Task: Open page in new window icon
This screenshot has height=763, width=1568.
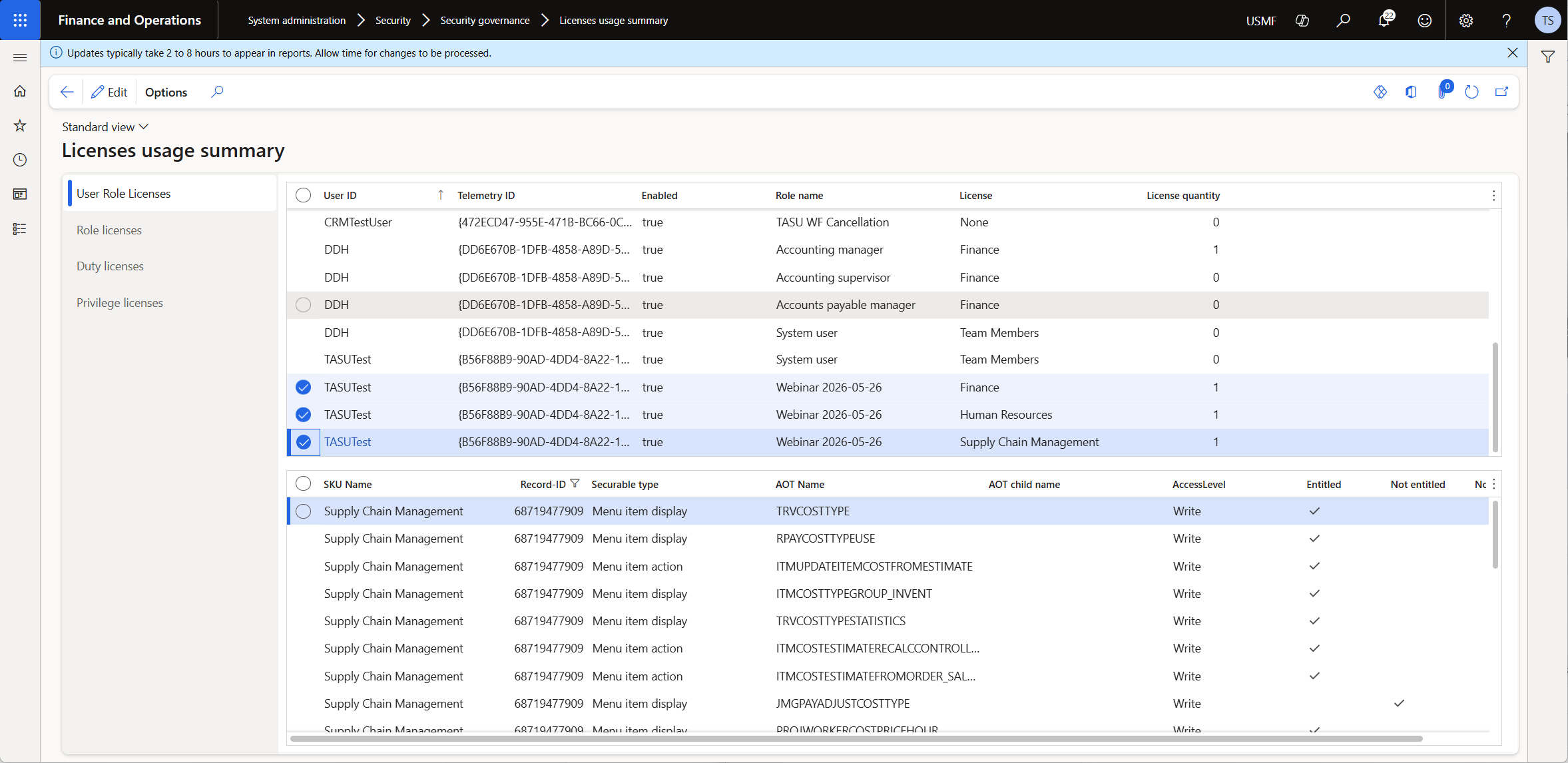Action: (1501, 92)
